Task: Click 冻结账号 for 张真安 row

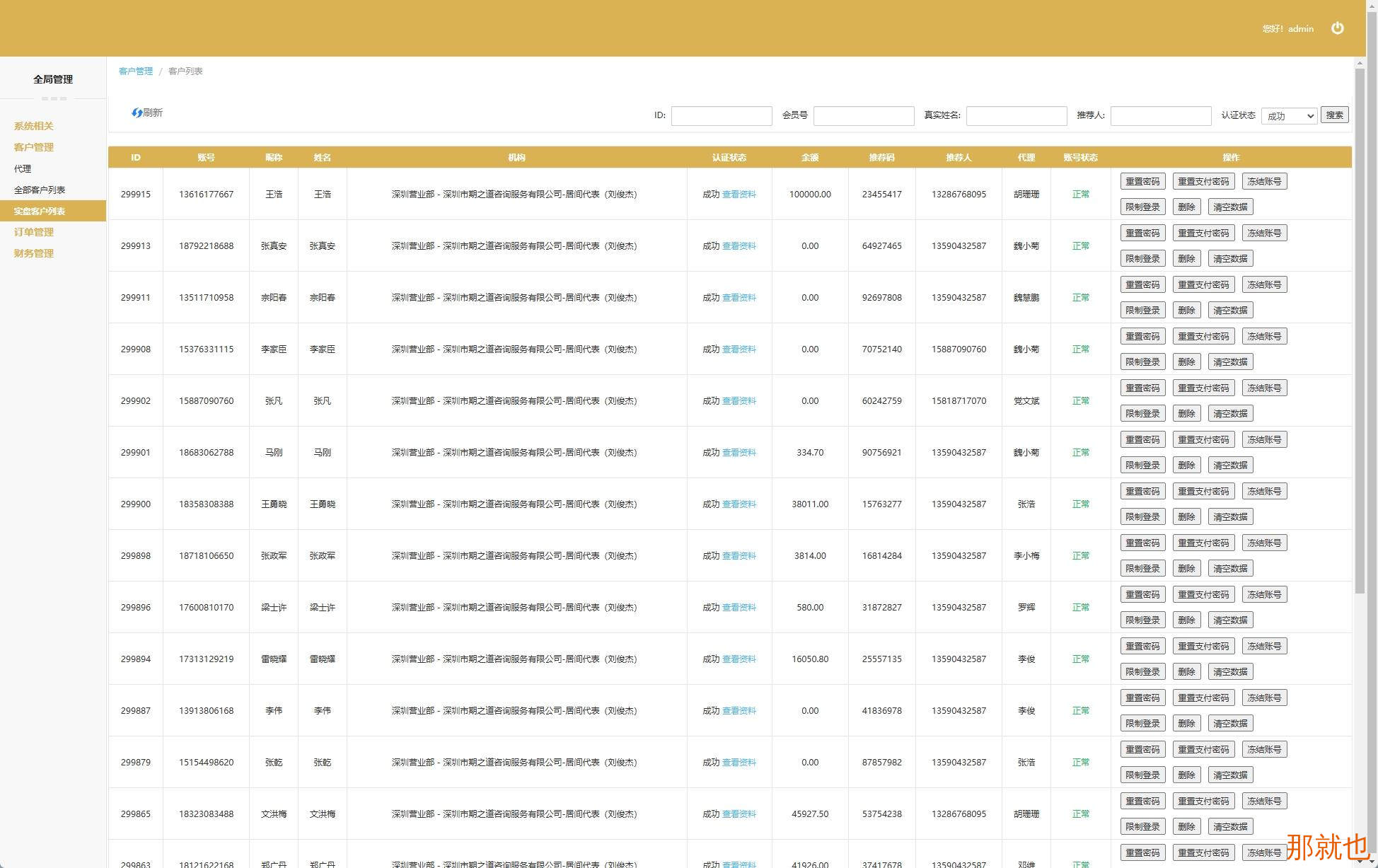Action: (x=1264, y=233)
